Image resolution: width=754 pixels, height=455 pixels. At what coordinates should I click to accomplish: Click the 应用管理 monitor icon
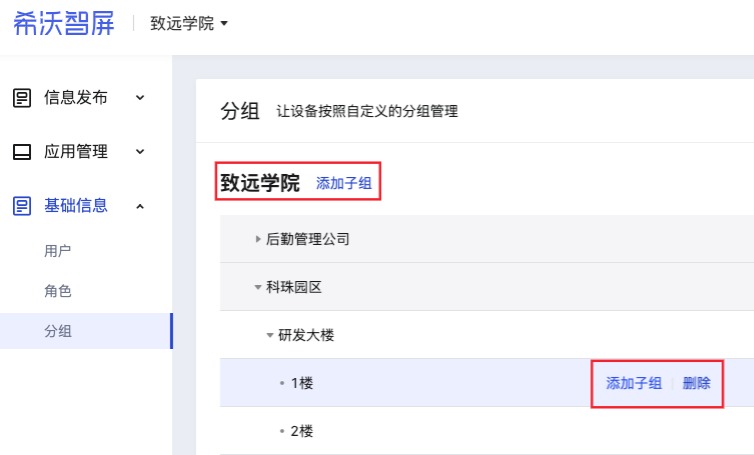22,152
